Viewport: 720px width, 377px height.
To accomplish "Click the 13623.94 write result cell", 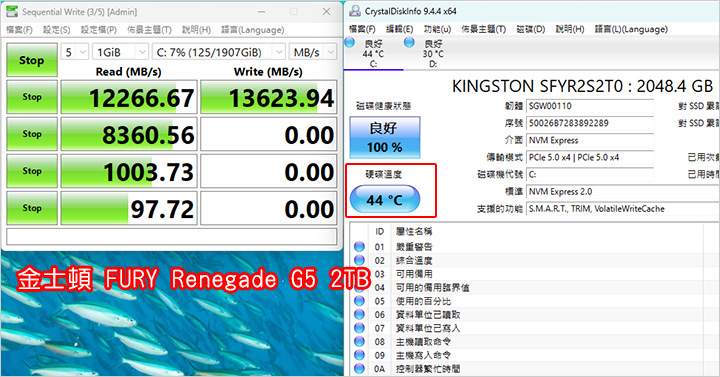I will click(269, 97).
